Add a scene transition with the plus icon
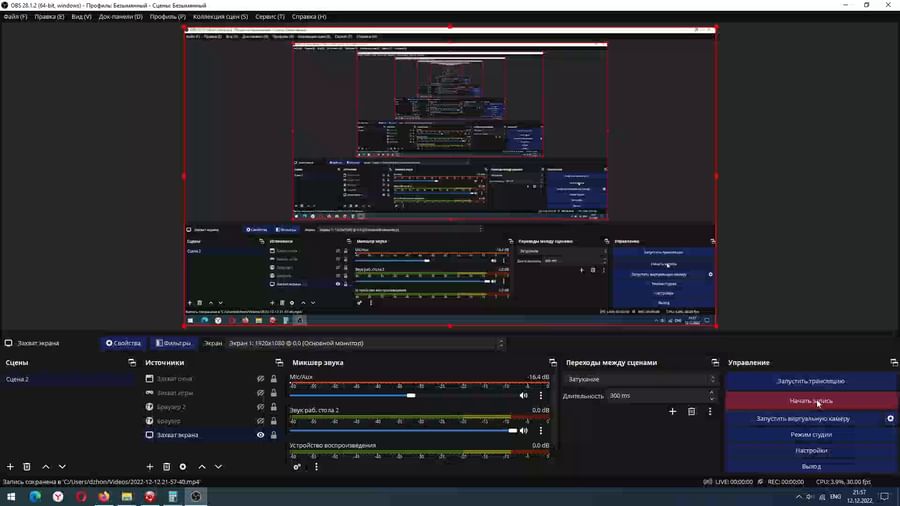Viewport: 900px width, 506px height. [673, 411]
